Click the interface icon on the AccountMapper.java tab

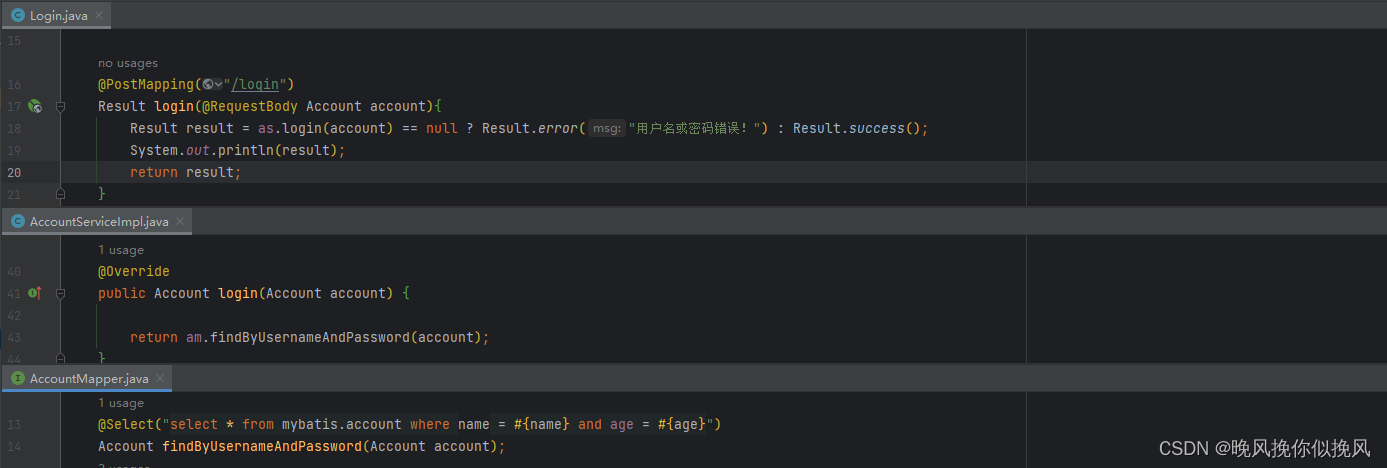click(x=18, y=378)
